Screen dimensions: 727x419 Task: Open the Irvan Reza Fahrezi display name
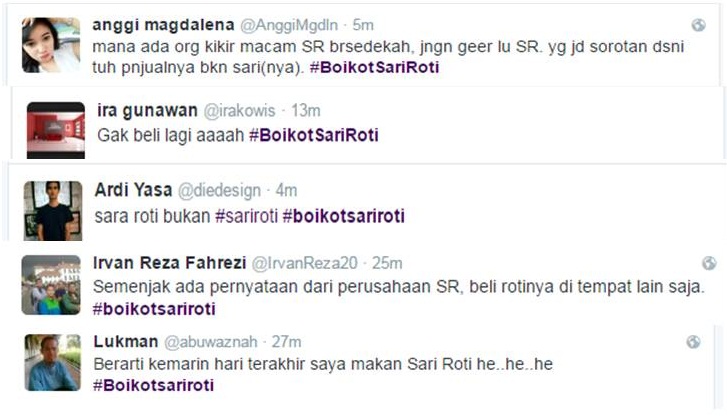(x=169, y=263)
